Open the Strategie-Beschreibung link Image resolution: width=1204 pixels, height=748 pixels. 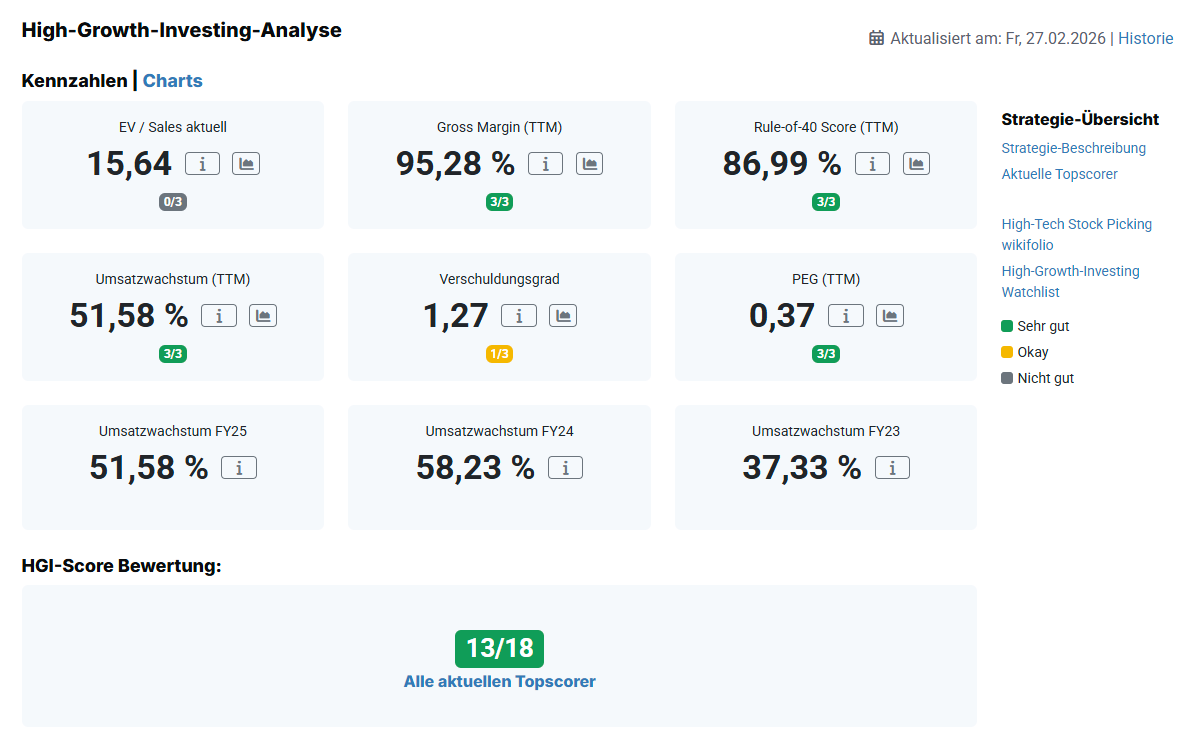tap(1073, 148)
